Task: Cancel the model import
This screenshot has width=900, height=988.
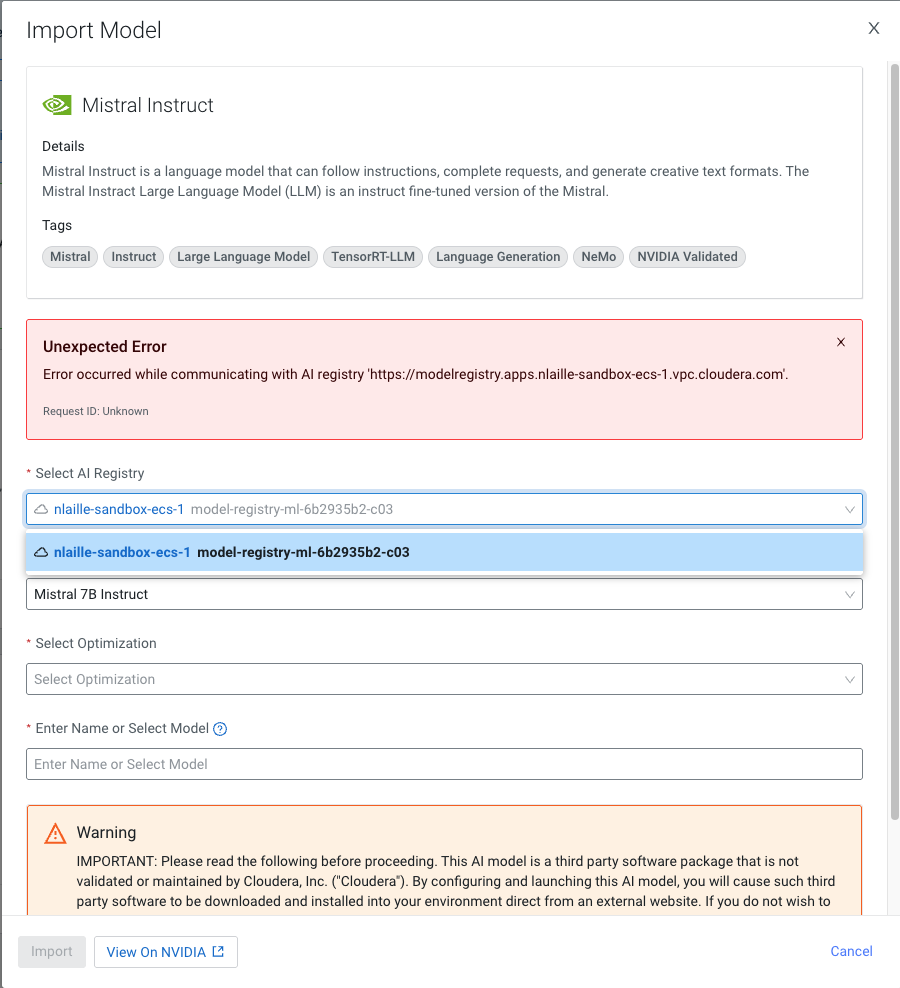Action: [x=851, y=951]
